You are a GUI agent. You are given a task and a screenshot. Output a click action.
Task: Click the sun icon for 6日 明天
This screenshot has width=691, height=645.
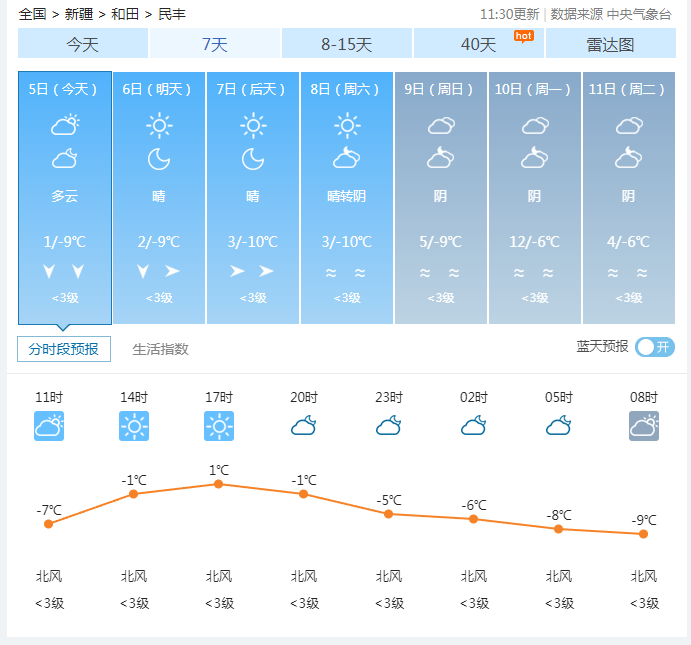(159, 126)
